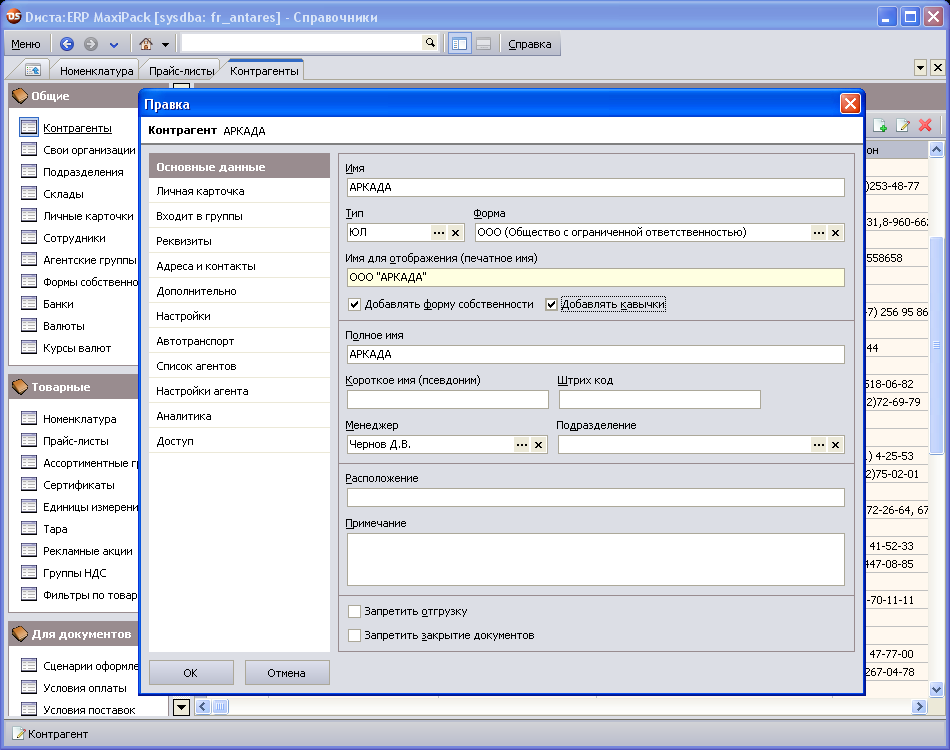Image resolution: width=950 pixels, height=750 pixels.
Task: Click the back navigation arrow icon
Action: pos(67,44)
